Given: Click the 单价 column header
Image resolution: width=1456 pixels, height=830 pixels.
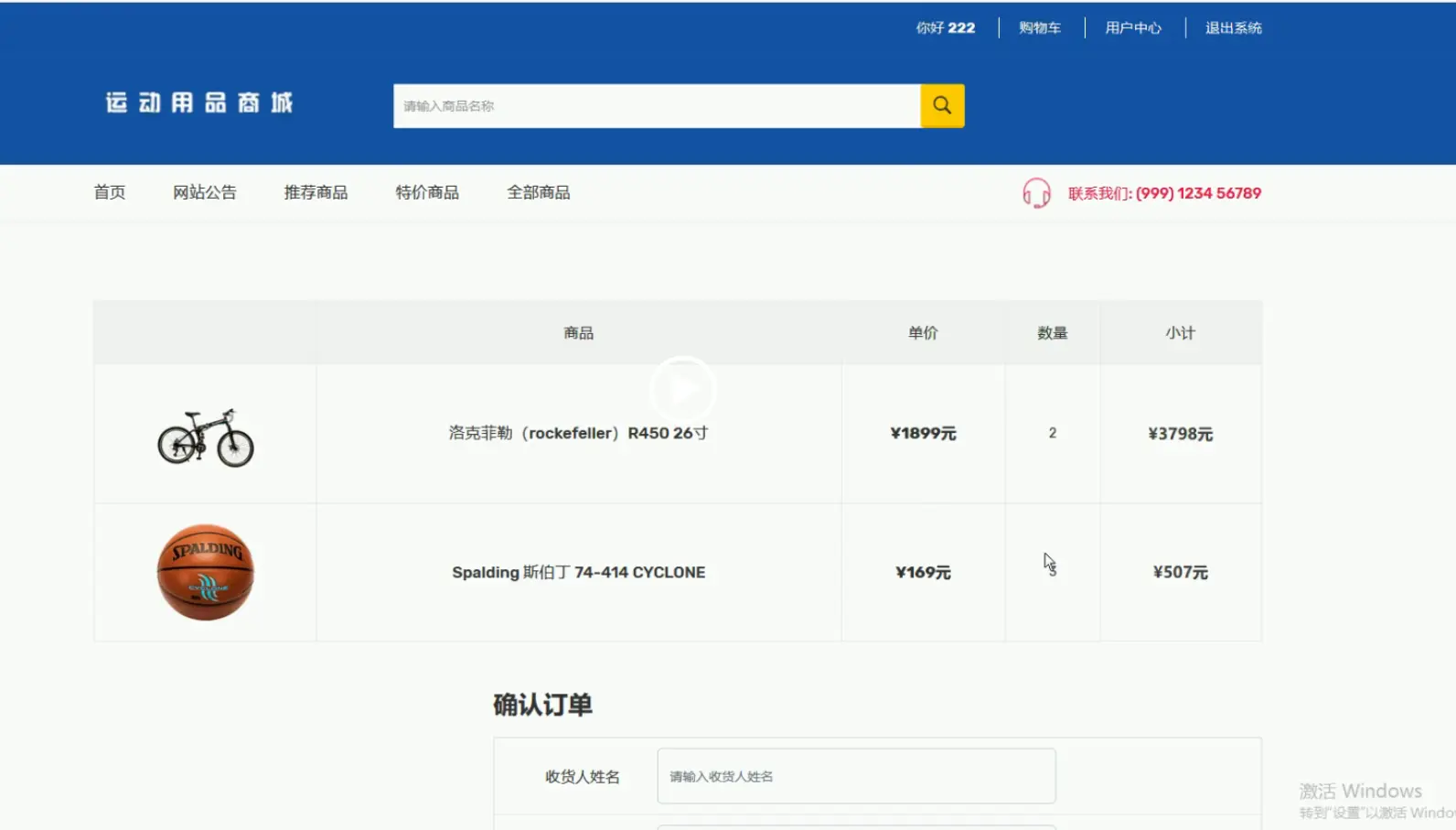Looking at the screenshot, I should pyautogui.click(x=923, y=333).
